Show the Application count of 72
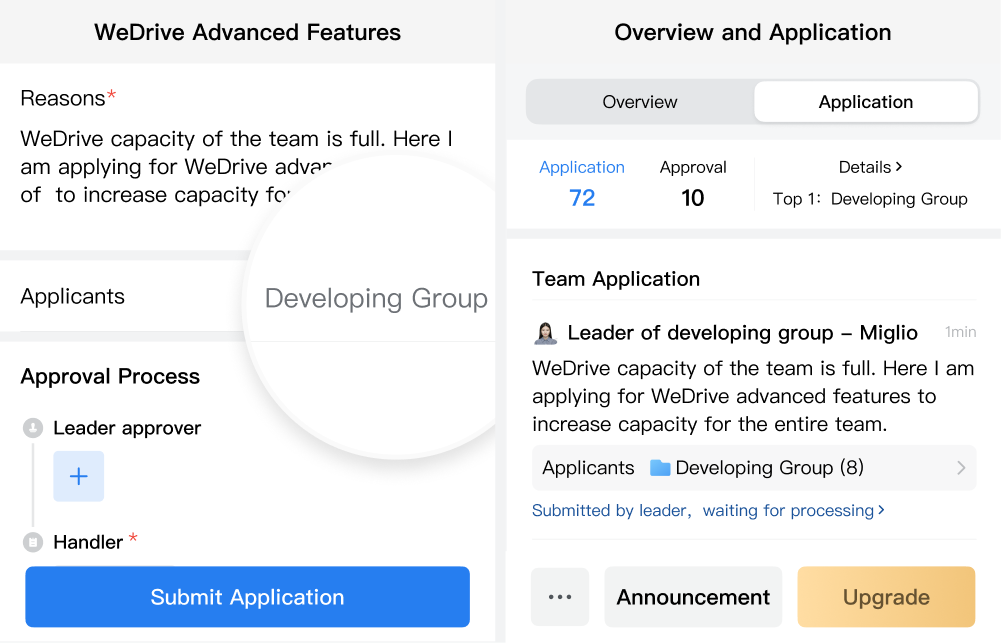The height and width of the screenshot is (643, 1001). point(582,184)
